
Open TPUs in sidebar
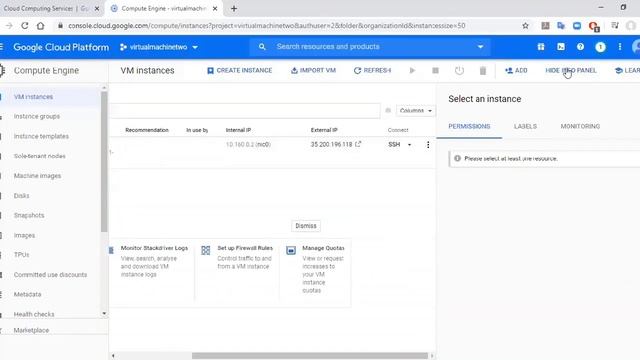click(22, 255)
